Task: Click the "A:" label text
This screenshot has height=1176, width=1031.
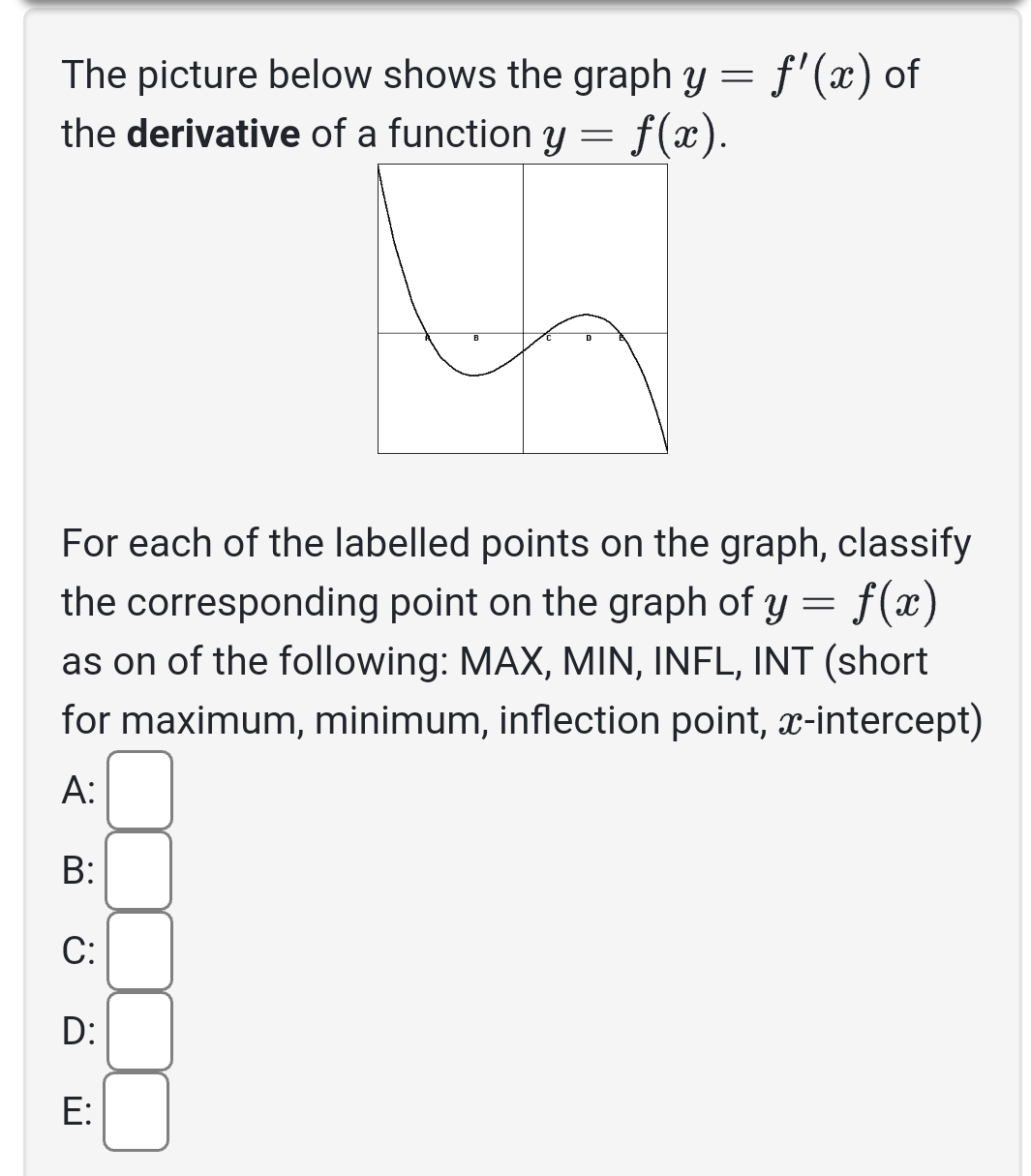Action: click(78, 790)
